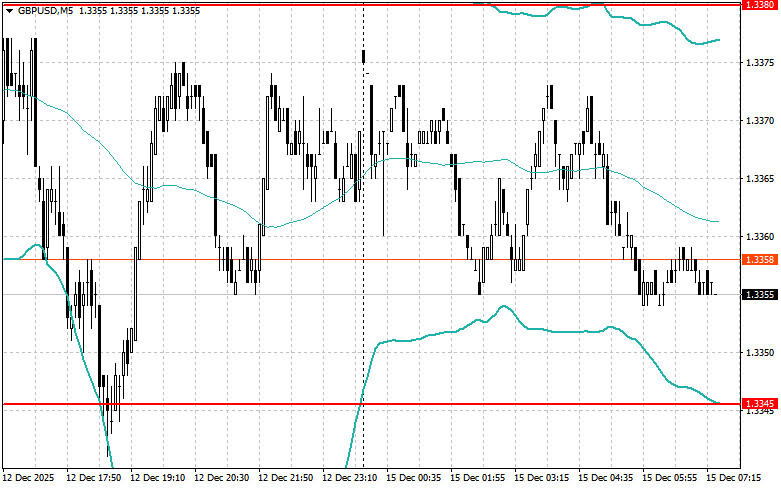The height and width of the screenshot is (489, 781).
Task: Select the orange horizontal line at 1.3358
Action: [372, 259]
